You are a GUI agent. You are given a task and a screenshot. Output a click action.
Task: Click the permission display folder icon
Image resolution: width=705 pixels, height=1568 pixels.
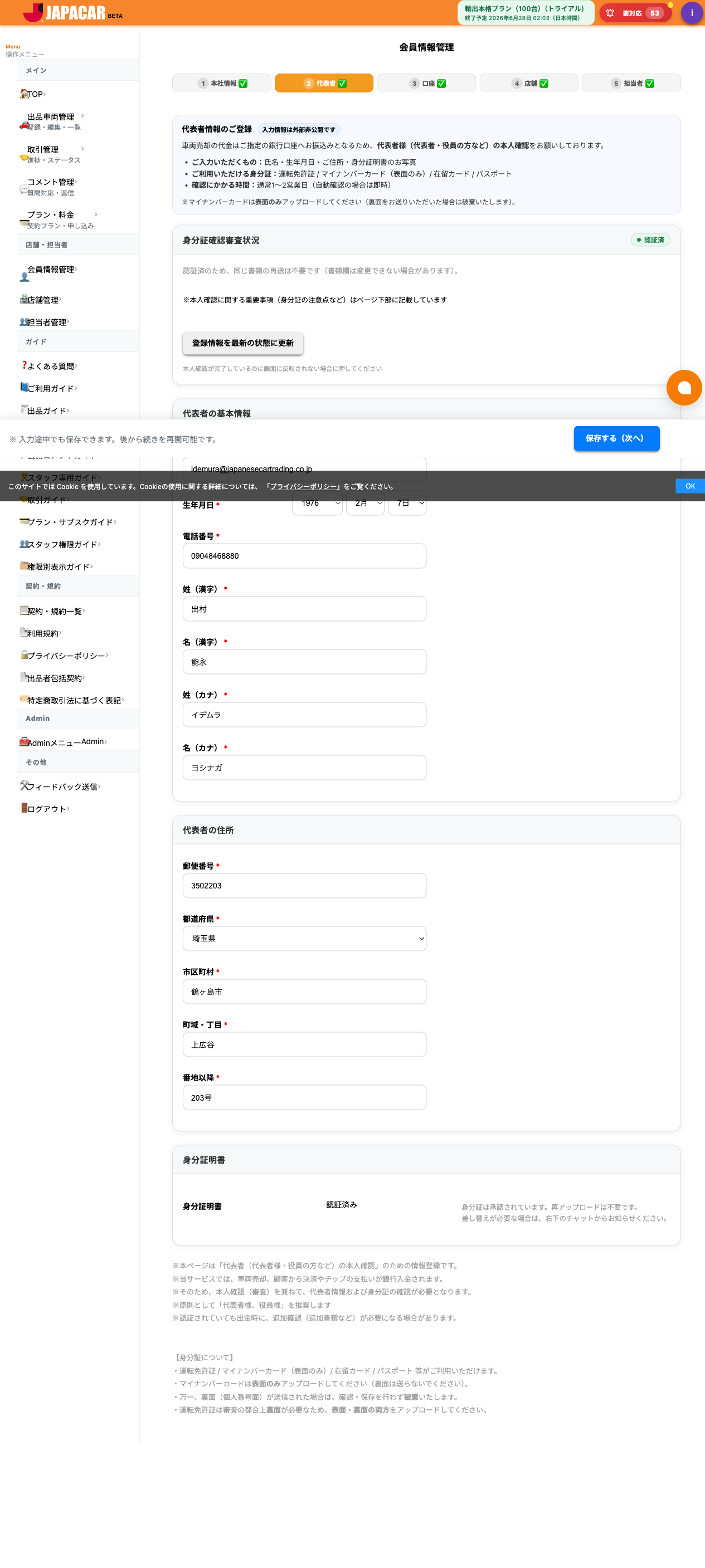24,565
